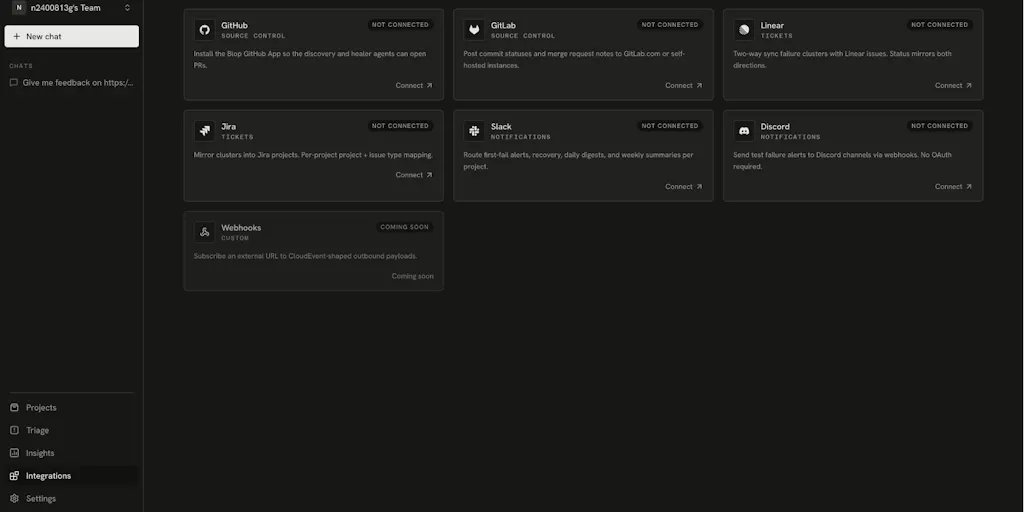The width and height of the screenshot is (1024, 512).
Task: Click the 'Mirror clusters into Jira projects' description
Action: tap(313, 155)
